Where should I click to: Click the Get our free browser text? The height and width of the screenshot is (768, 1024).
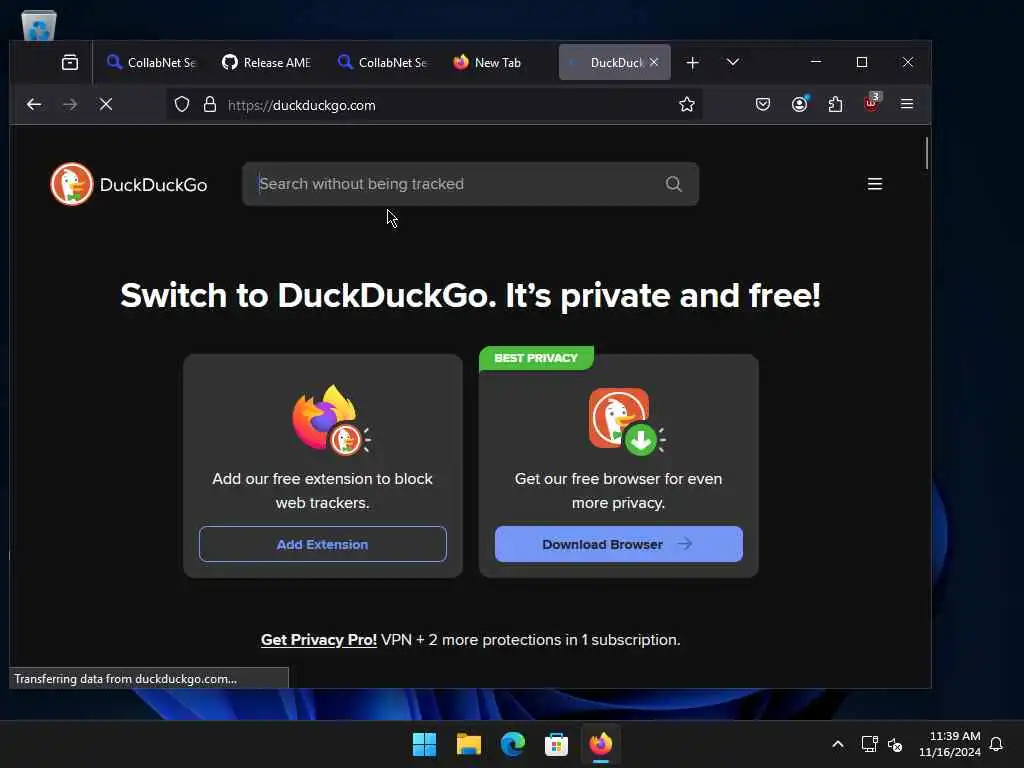click(x=618, y=490)
